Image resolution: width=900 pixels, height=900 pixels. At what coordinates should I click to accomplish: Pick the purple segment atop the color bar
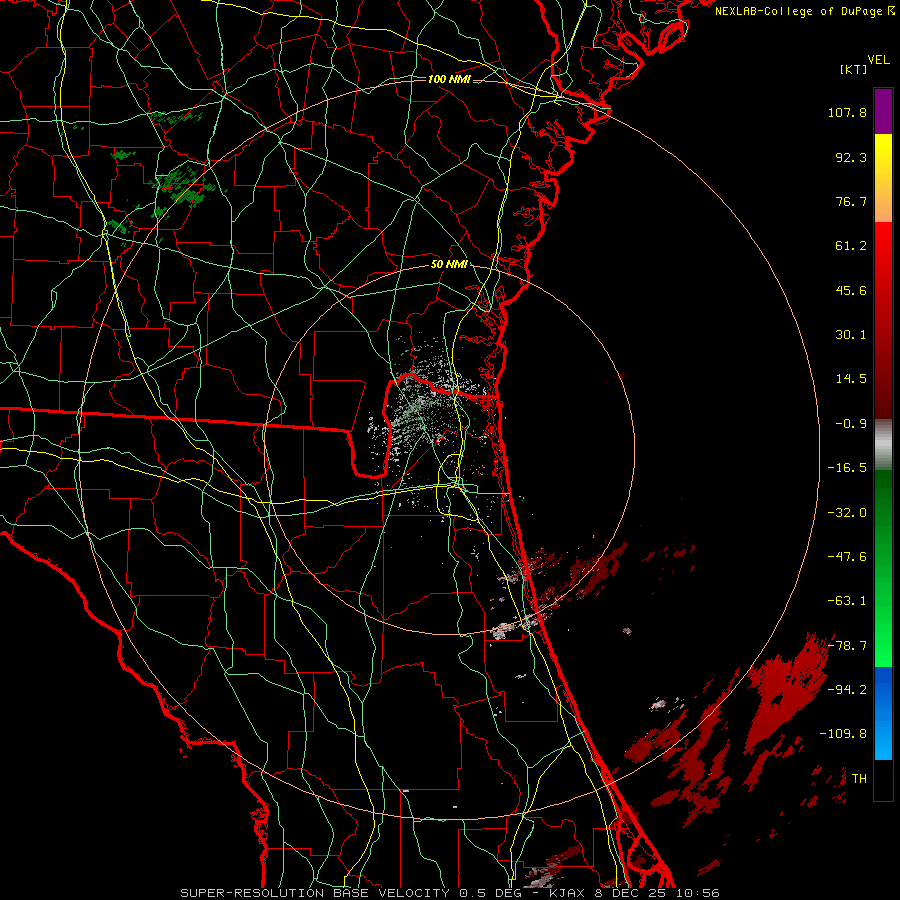point(883,112)
